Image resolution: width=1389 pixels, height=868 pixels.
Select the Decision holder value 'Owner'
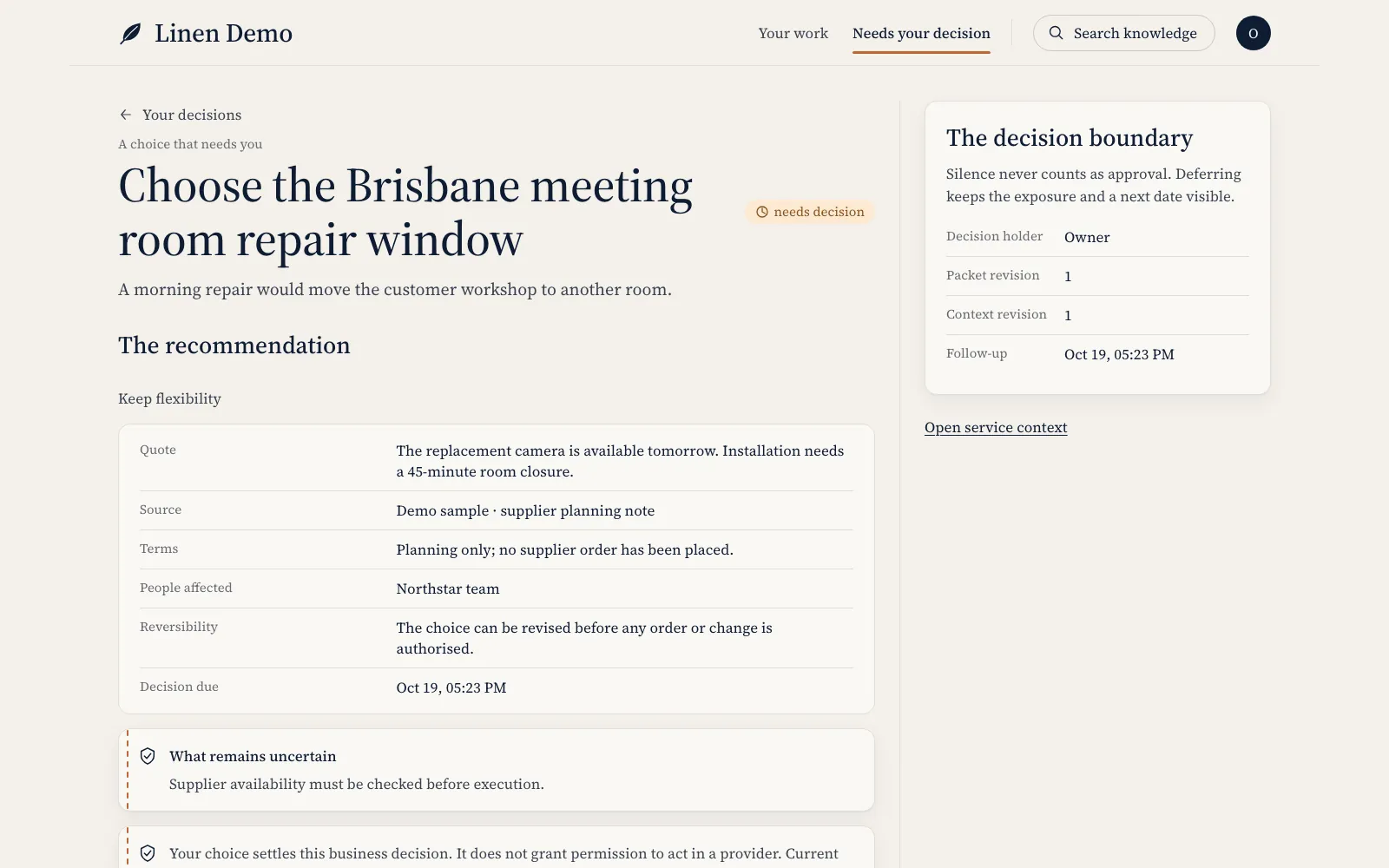click(x=1087, y=237)
